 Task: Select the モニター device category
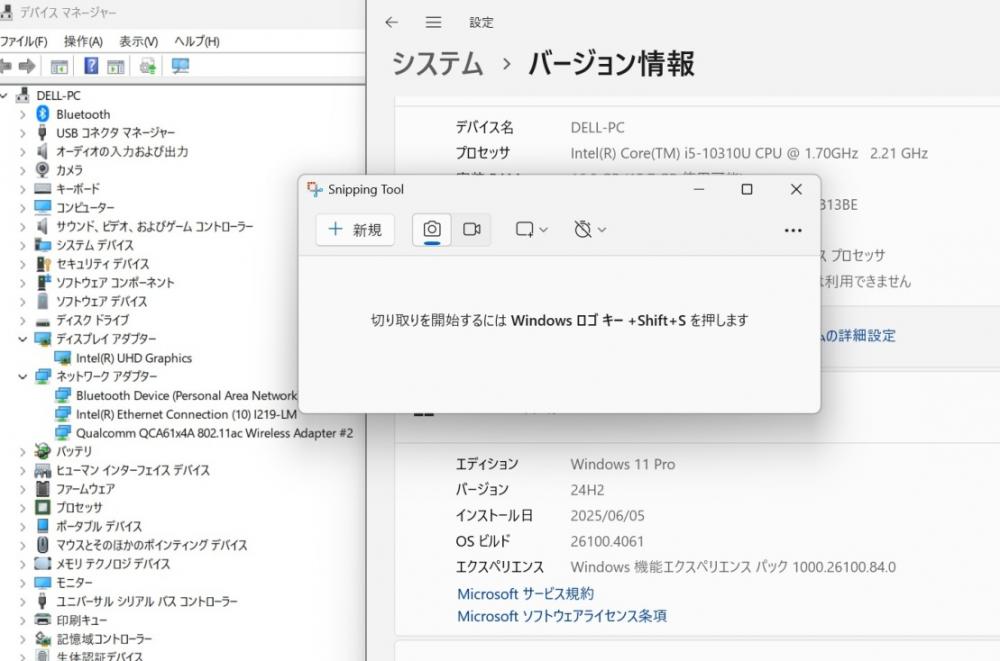(74, 583)
